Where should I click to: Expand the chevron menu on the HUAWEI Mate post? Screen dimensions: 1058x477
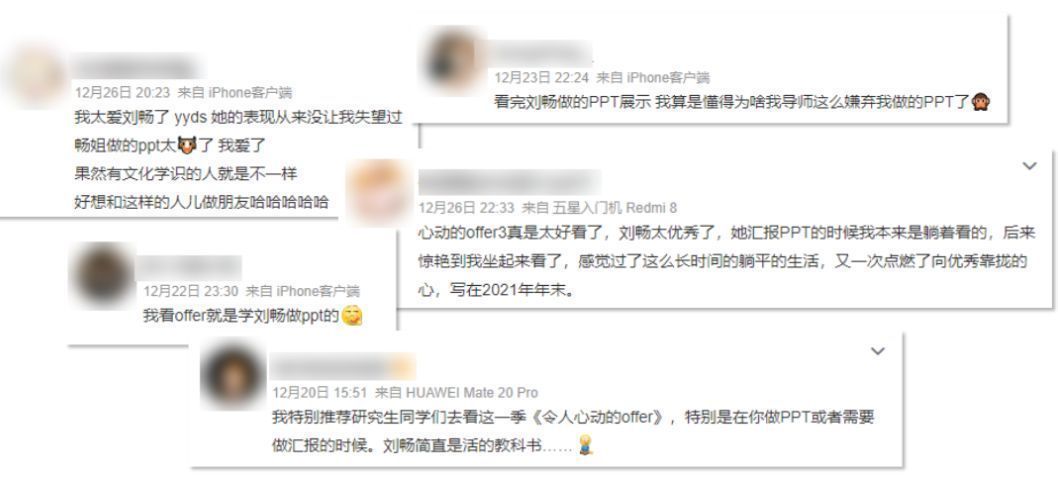(x=877, y=351)
